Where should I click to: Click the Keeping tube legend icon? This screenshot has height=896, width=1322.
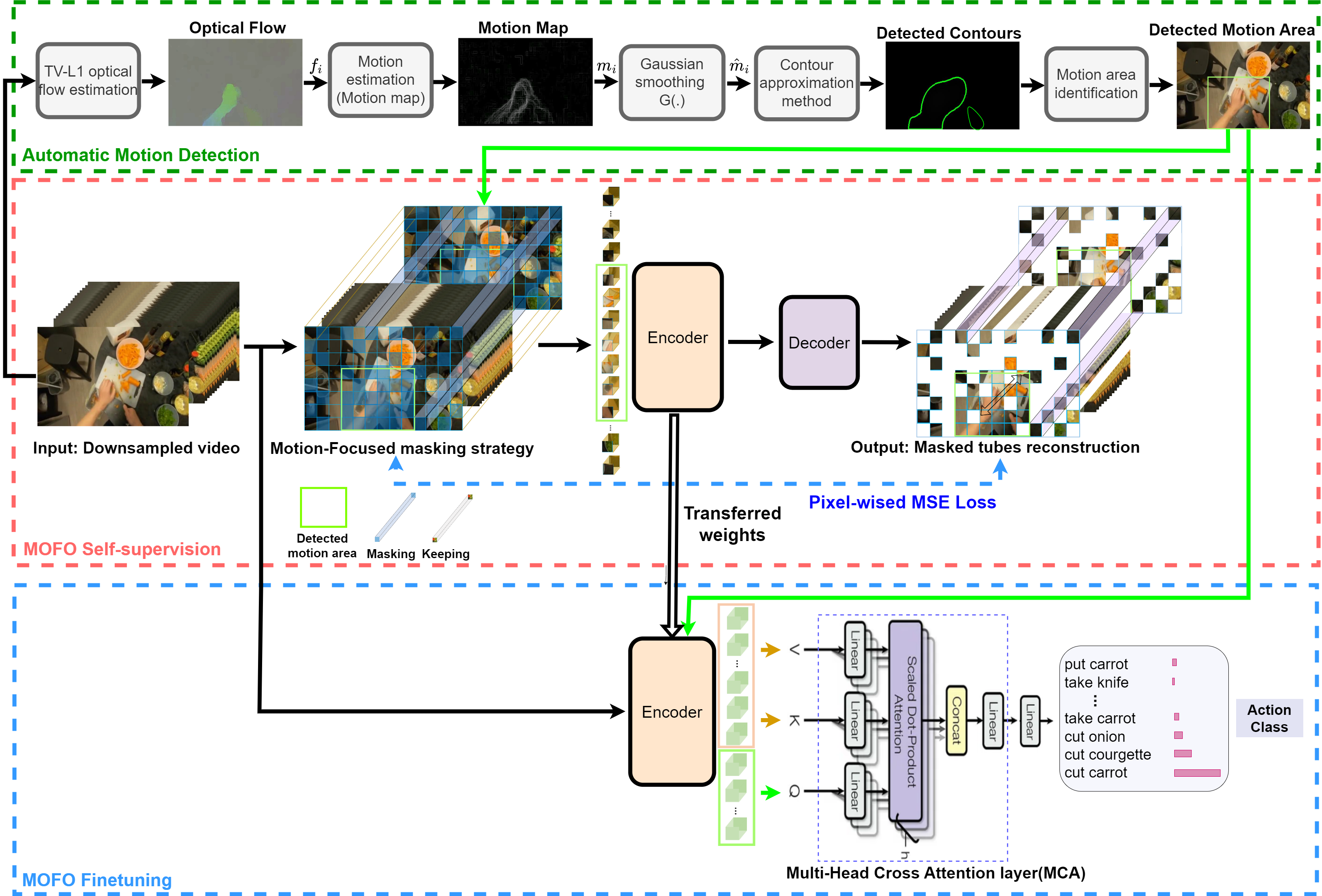click(453, 518)
